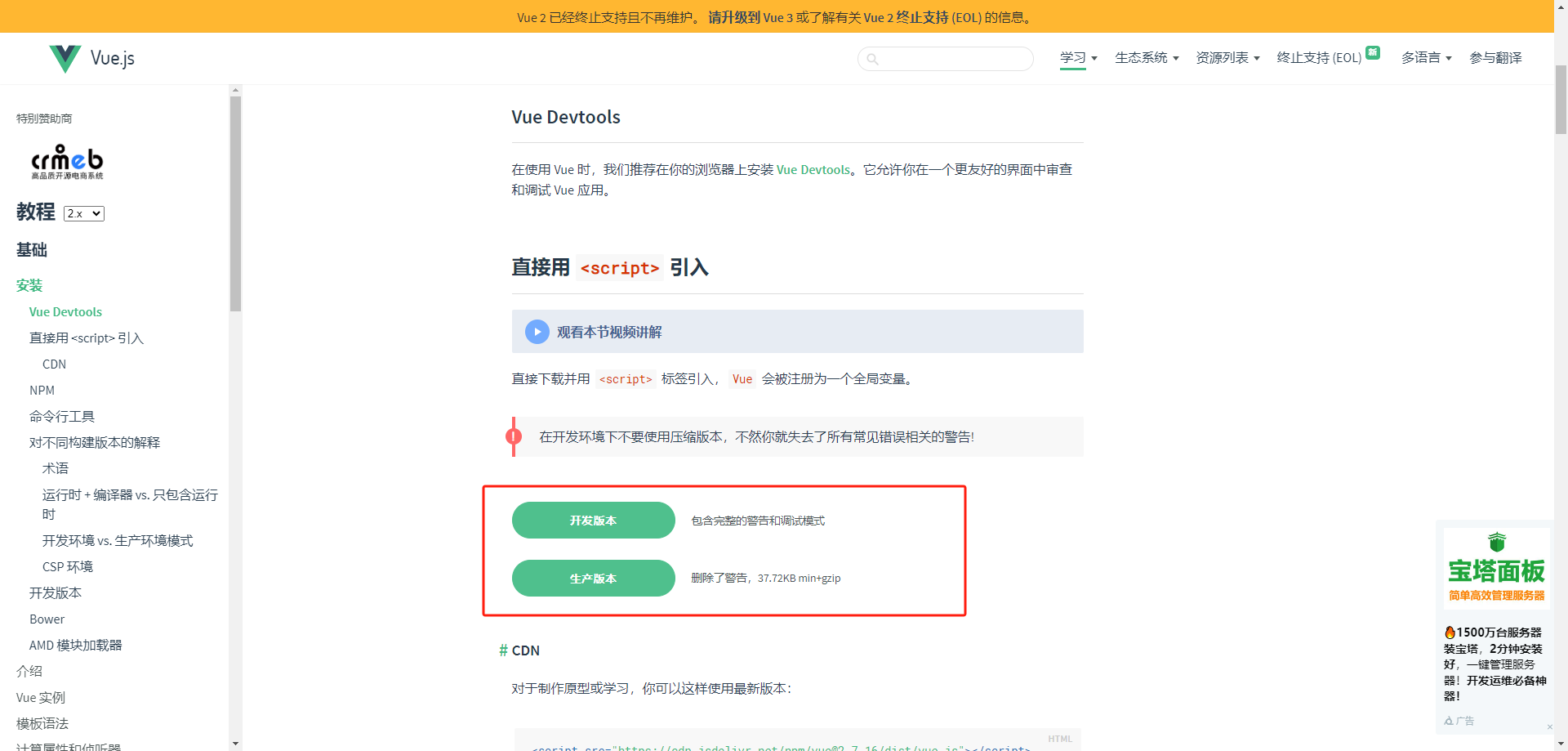Click the sidebar scroll-down arrow
1568x751 pixels.
[235, 744]
